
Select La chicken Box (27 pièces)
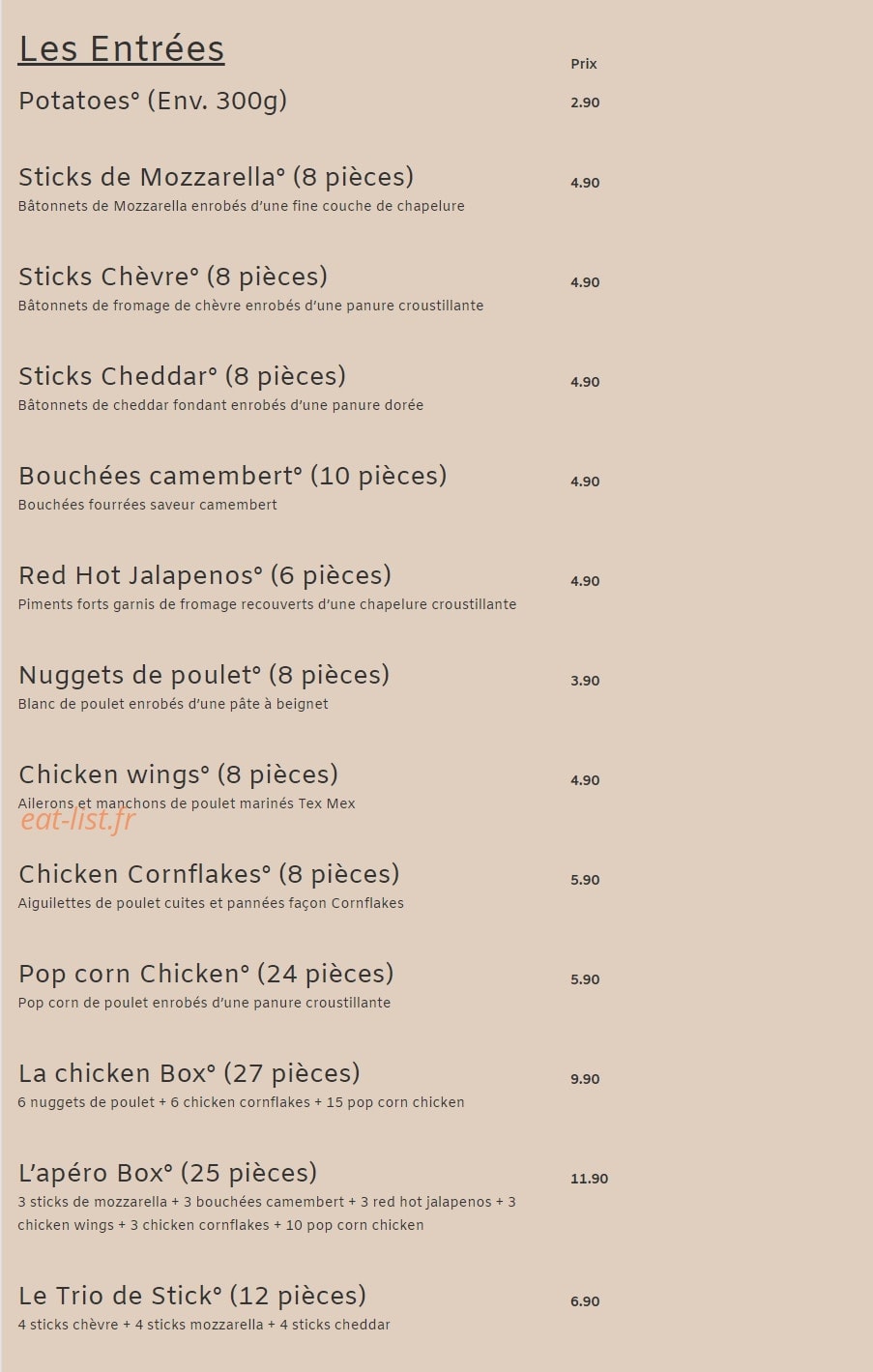tap(189, 1073)
